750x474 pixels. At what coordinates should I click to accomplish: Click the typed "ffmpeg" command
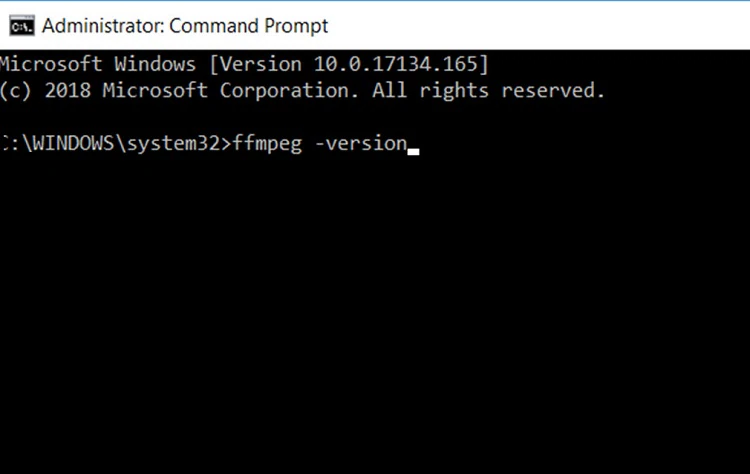(x=266, y=143)
